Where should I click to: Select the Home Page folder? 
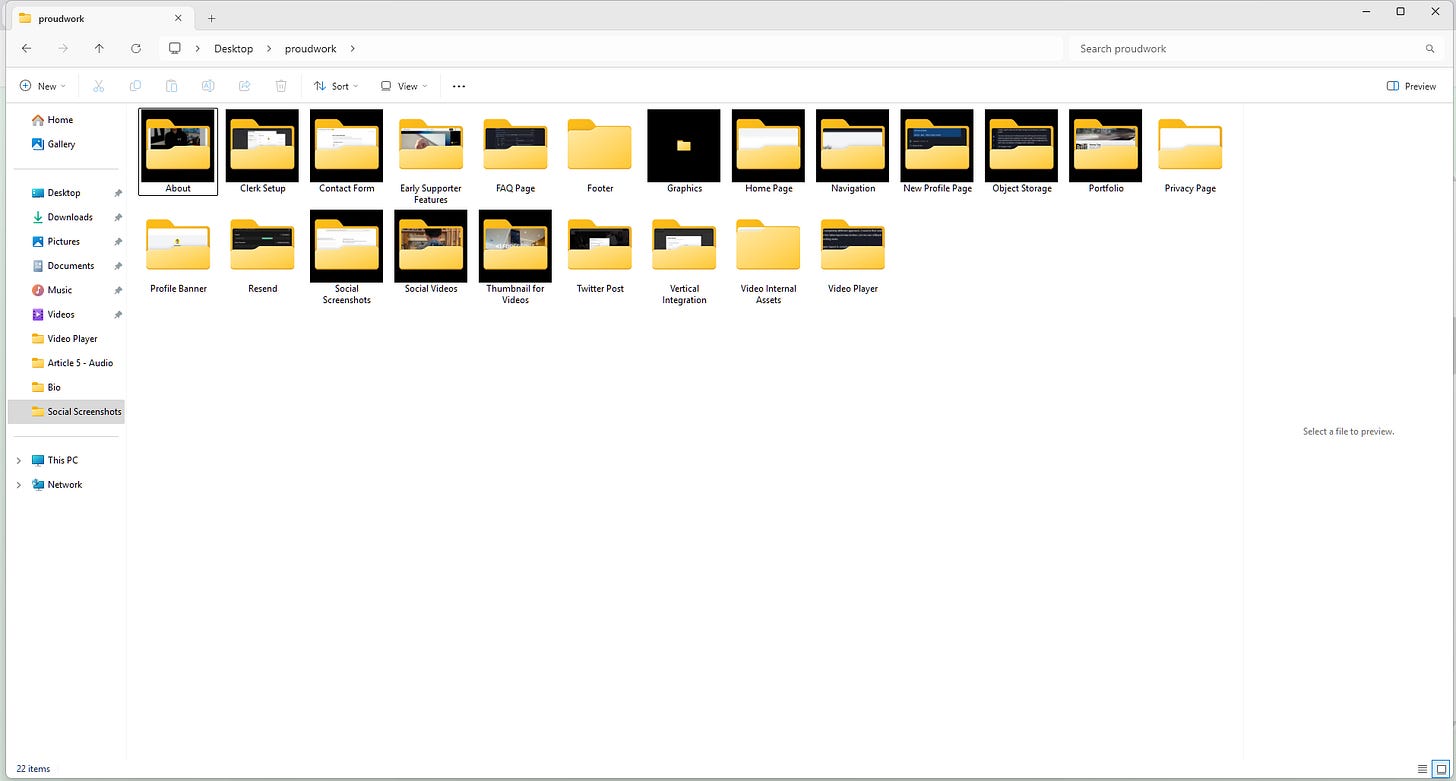click(769, 151)
